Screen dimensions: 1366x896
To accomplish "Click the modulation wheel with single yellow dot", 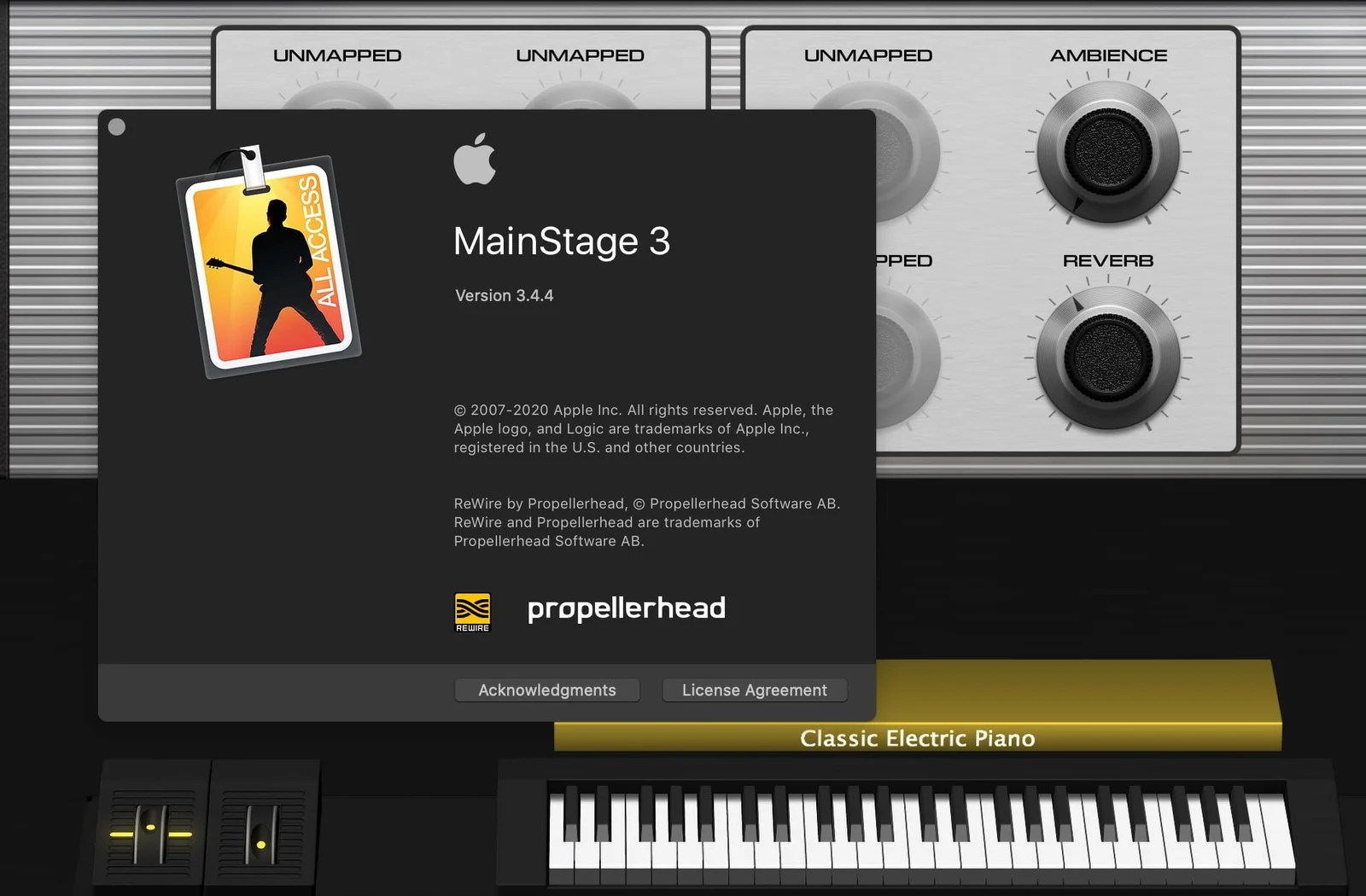I will coord(261,835).
